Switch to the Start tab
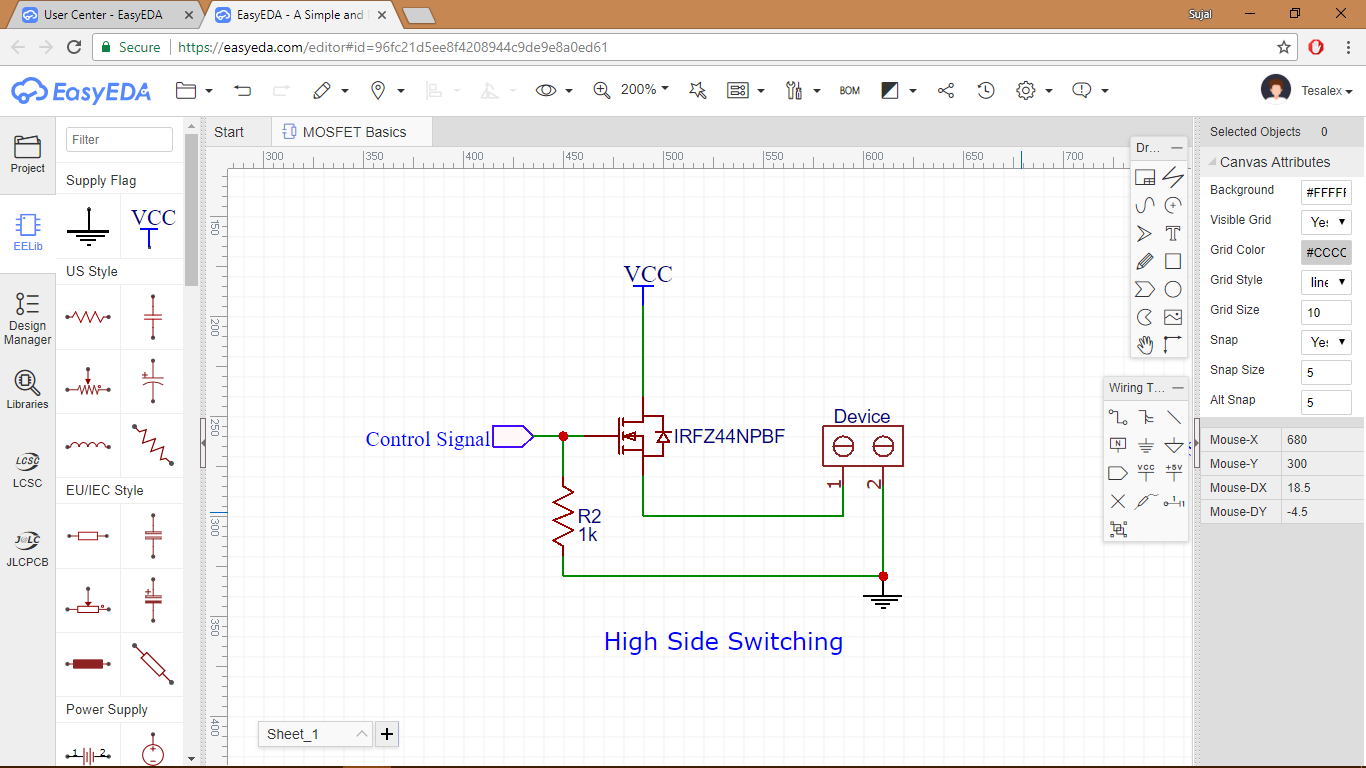Viewport: 1366px width, 768px height. (x=231, y=131)
